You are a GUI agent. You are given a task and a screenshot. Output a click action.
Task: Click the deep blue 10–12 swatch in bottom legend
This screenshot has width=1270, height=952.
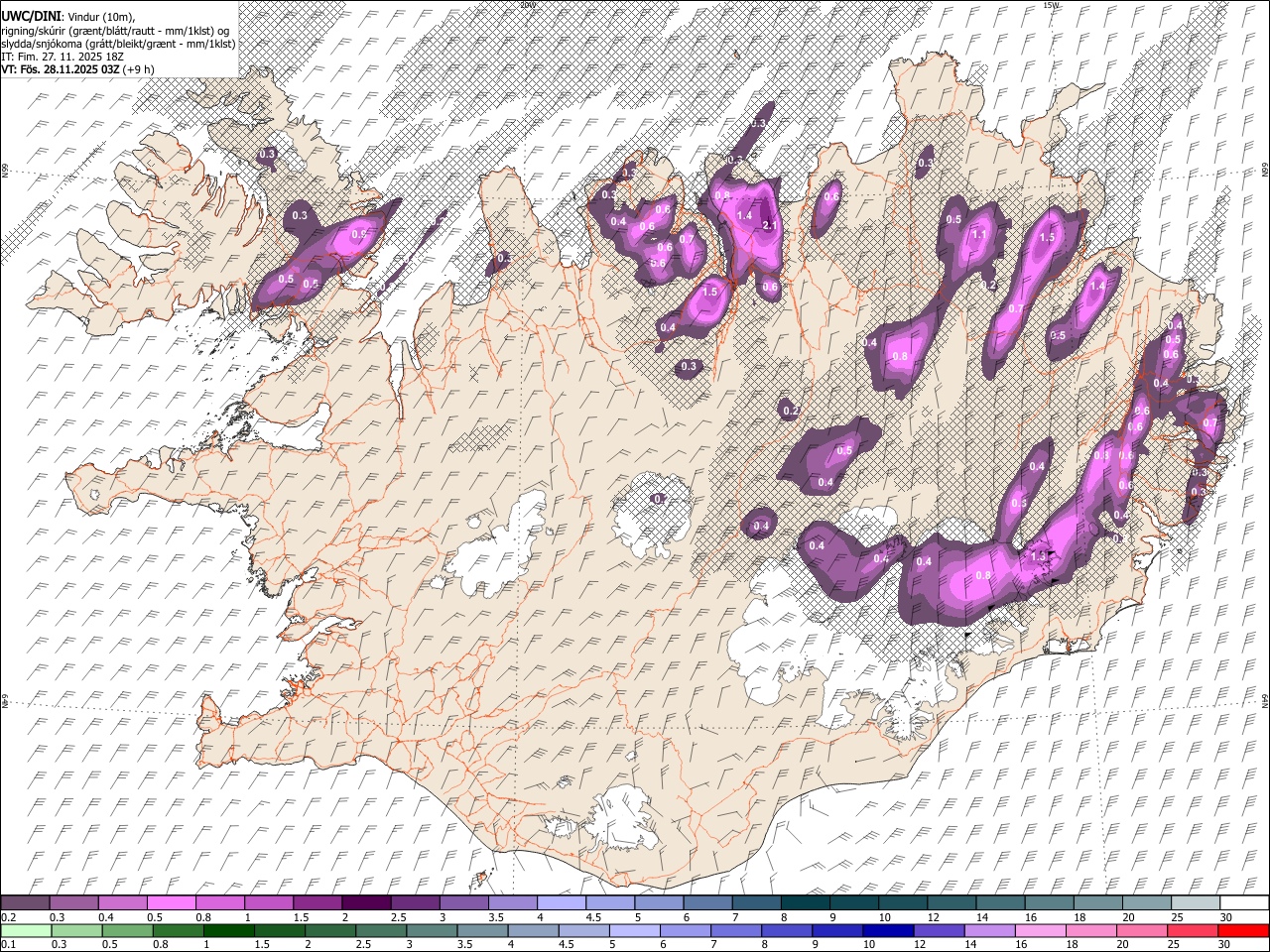pyautogui.click(x=889, y=931)
